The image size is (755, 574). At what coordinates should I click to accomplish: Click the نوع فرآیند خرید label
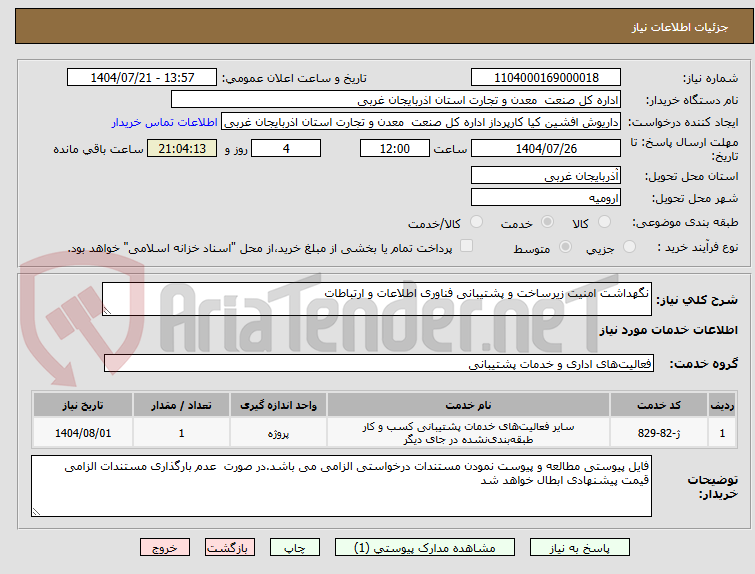(697, 248)
